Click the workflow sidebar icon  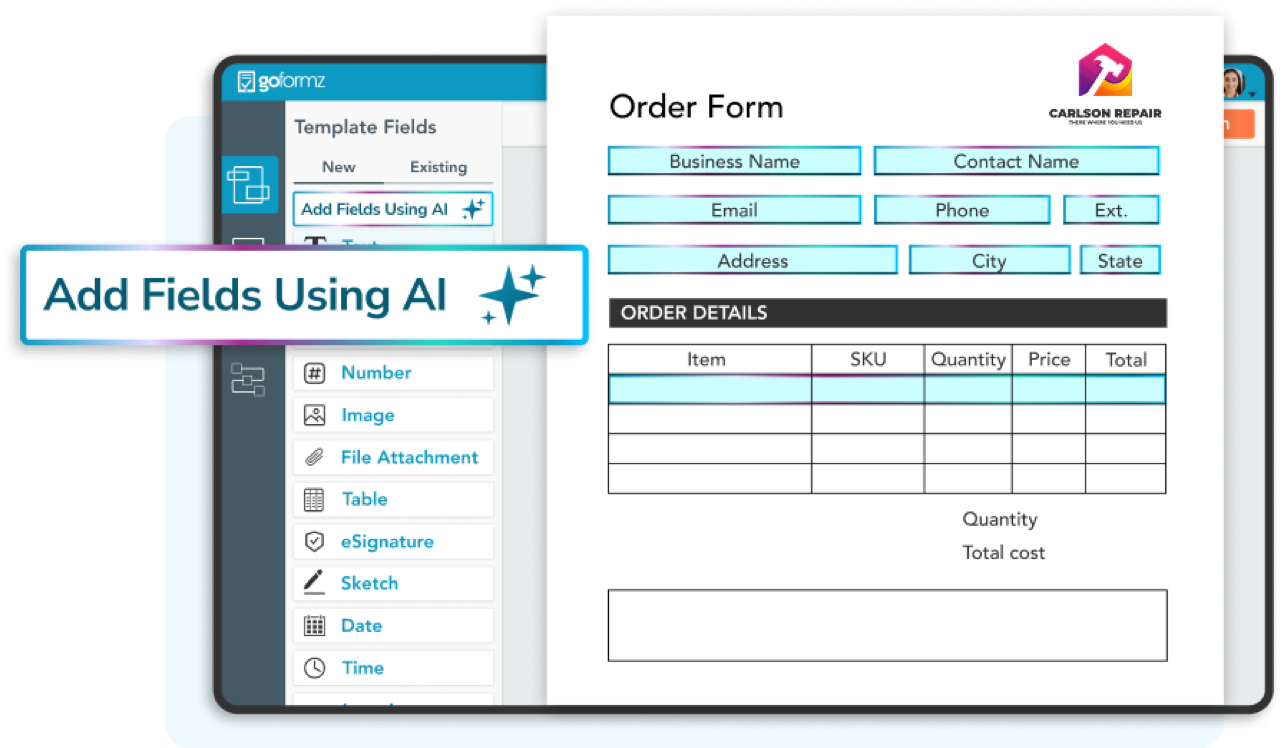249,378
